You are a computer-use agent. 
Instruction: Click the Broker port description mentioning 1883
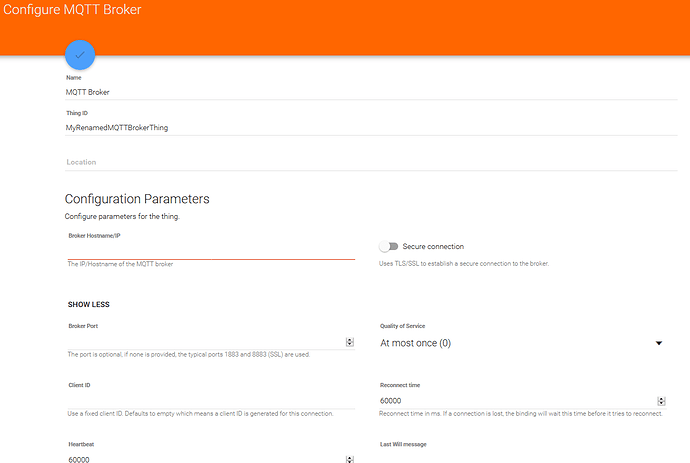[x=189, y=355]
